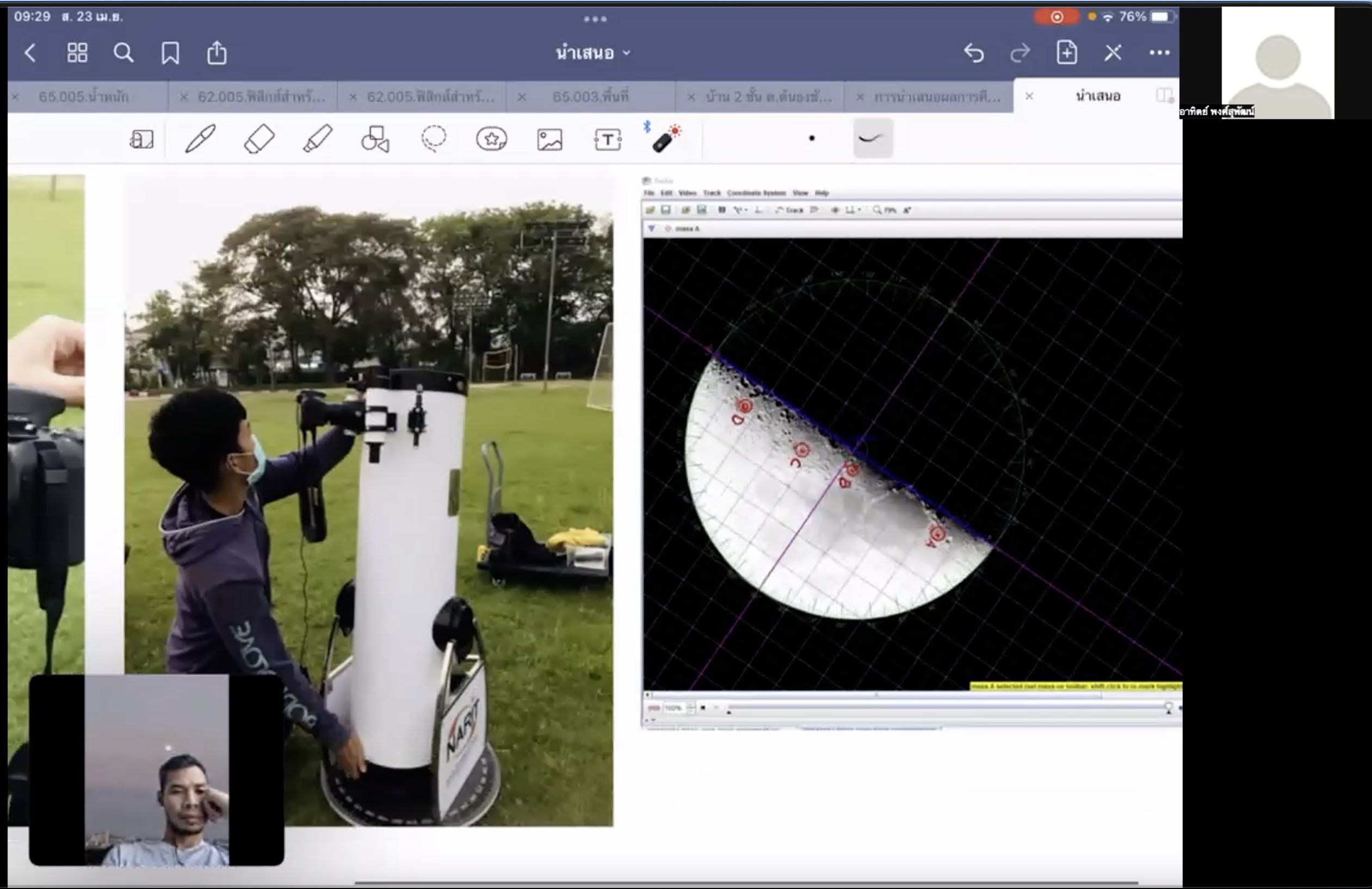
Task: Close the 65.005.น้ำหนัก tab
Action: click(x=16, y=97)
